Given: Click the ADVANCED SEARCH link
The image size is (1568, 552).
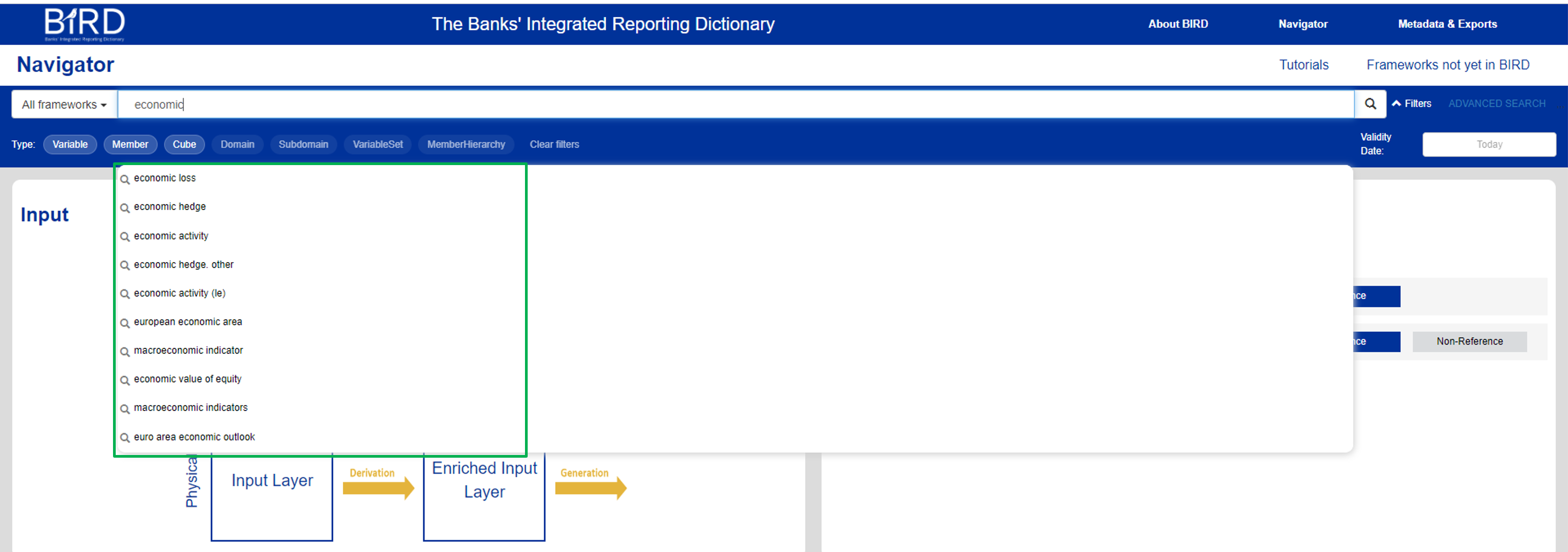Looking at the screenshot, I should pos(1496,103).
